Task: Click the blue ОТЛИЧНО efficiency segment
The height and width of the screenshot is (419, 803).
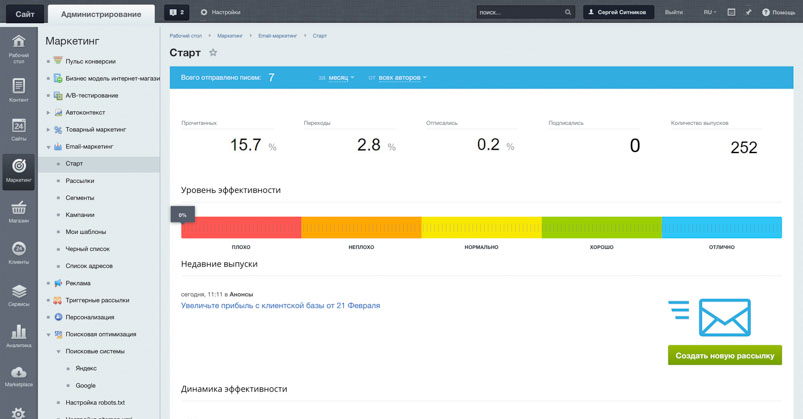Action: (x=722, y=227)
